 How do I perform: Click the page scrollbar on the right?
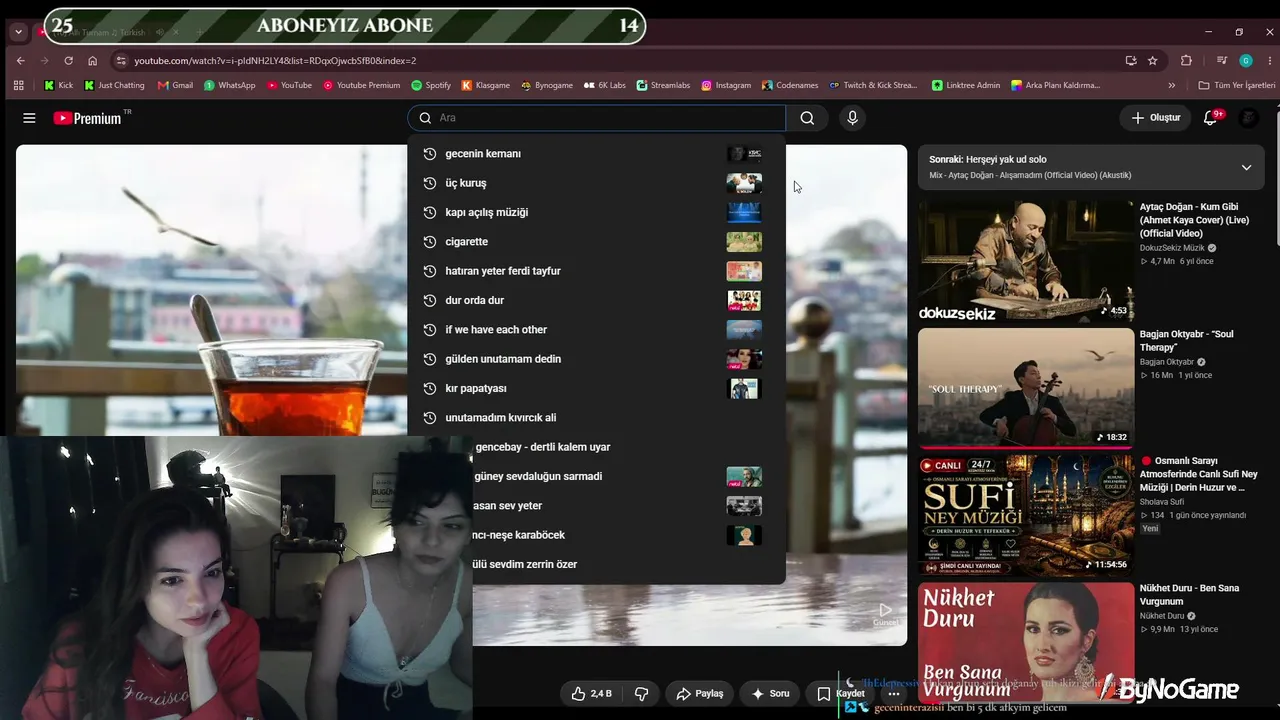pyautogui.click(x=1276, y=180)
